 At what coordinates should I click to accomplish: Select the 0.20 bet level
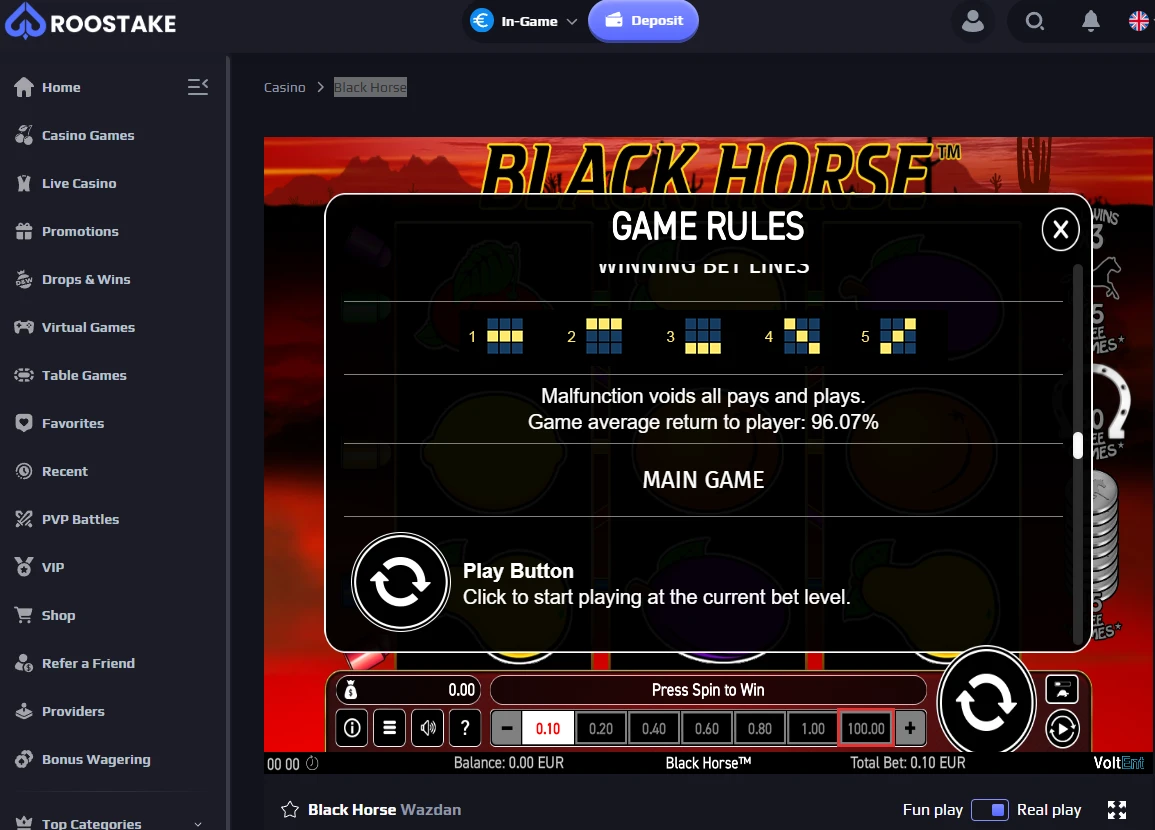pyautogui.click(x=601, y=728)
